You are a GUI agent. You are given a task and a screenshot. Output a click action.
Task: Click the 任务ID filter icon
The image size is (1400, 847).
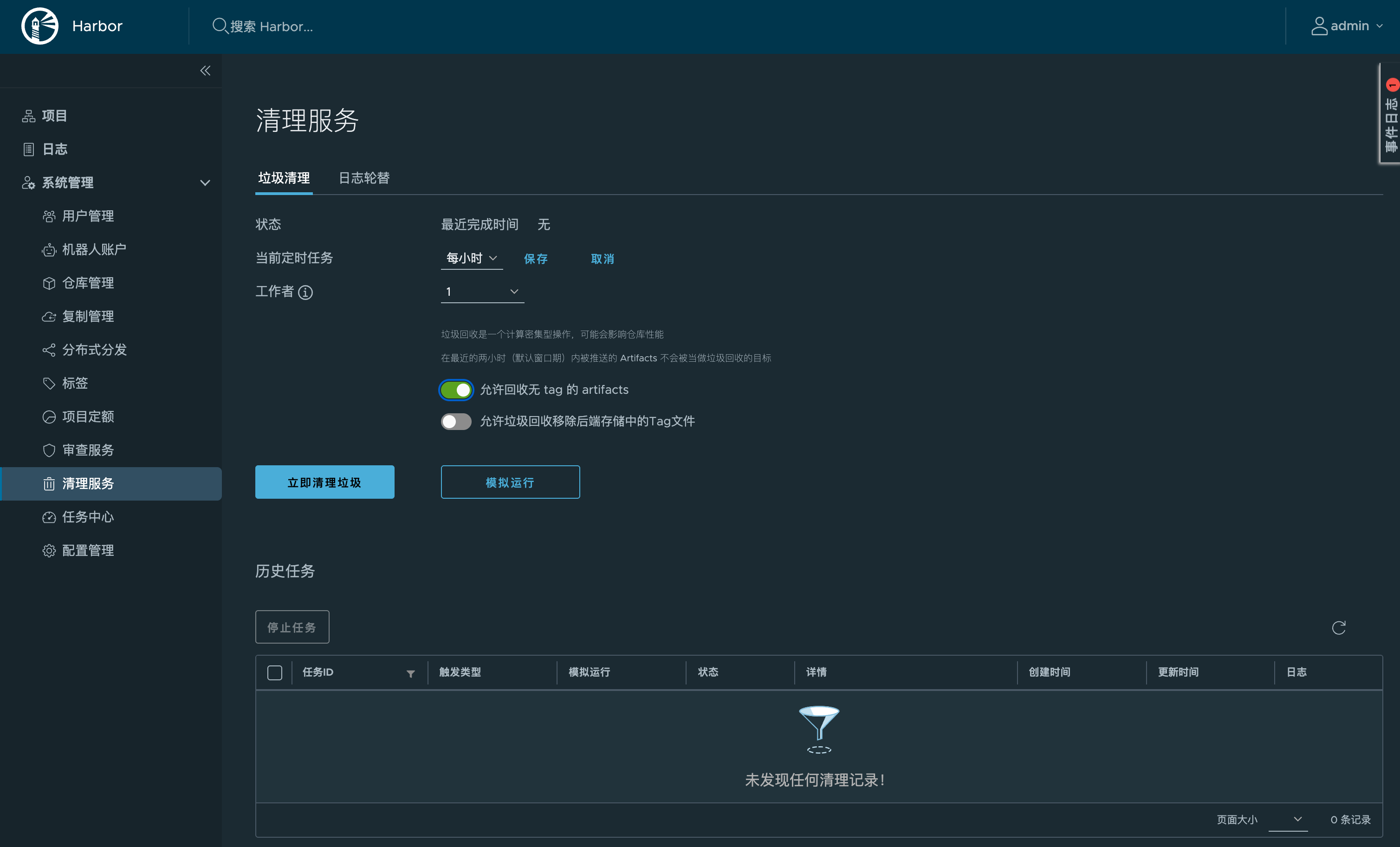pyautogui.click(x=410, y=674)
